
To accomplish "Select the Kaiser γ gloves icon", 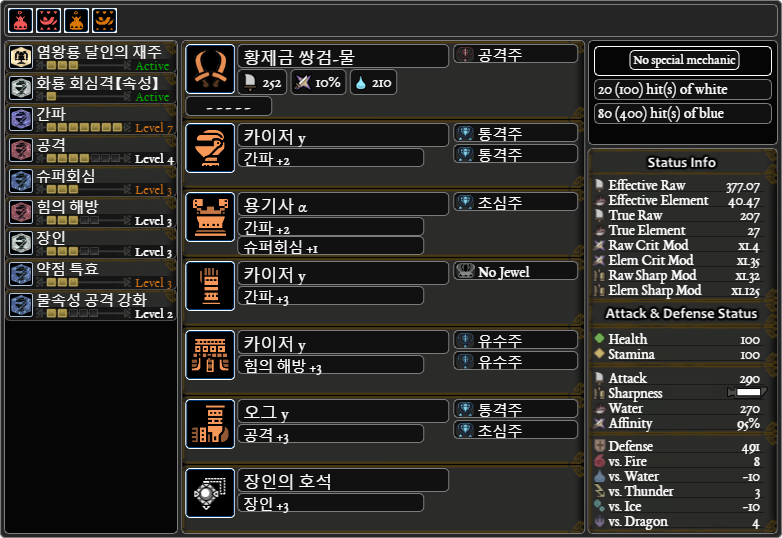I will point(210,286).
